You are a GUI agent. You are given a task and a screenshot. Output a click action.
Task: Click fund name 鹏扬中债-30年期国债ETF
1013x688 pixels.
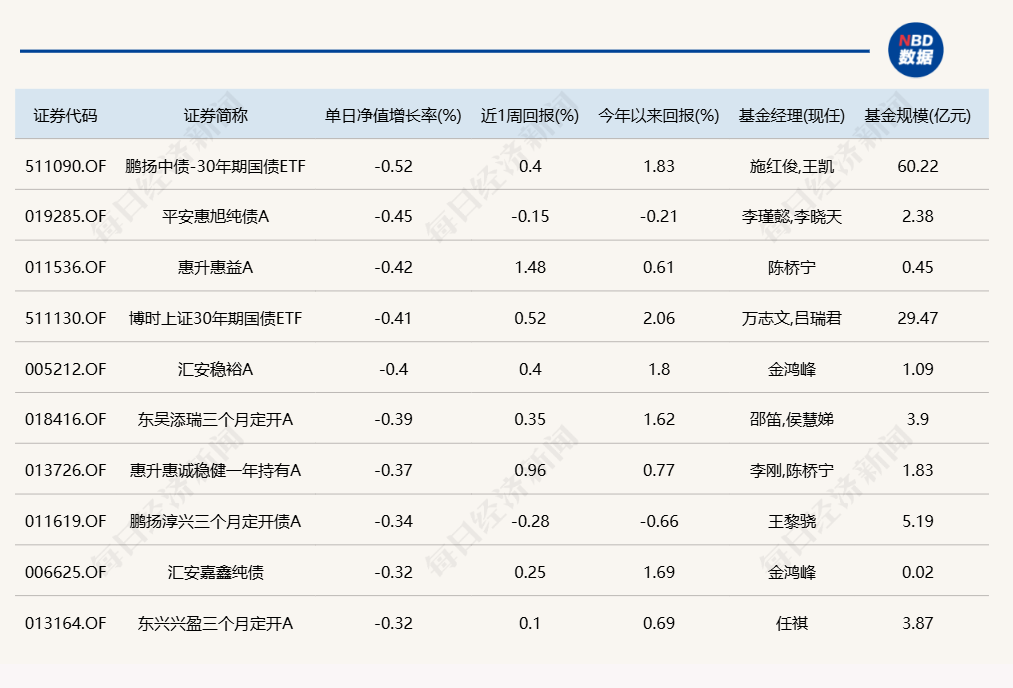[x=215, y=166]
